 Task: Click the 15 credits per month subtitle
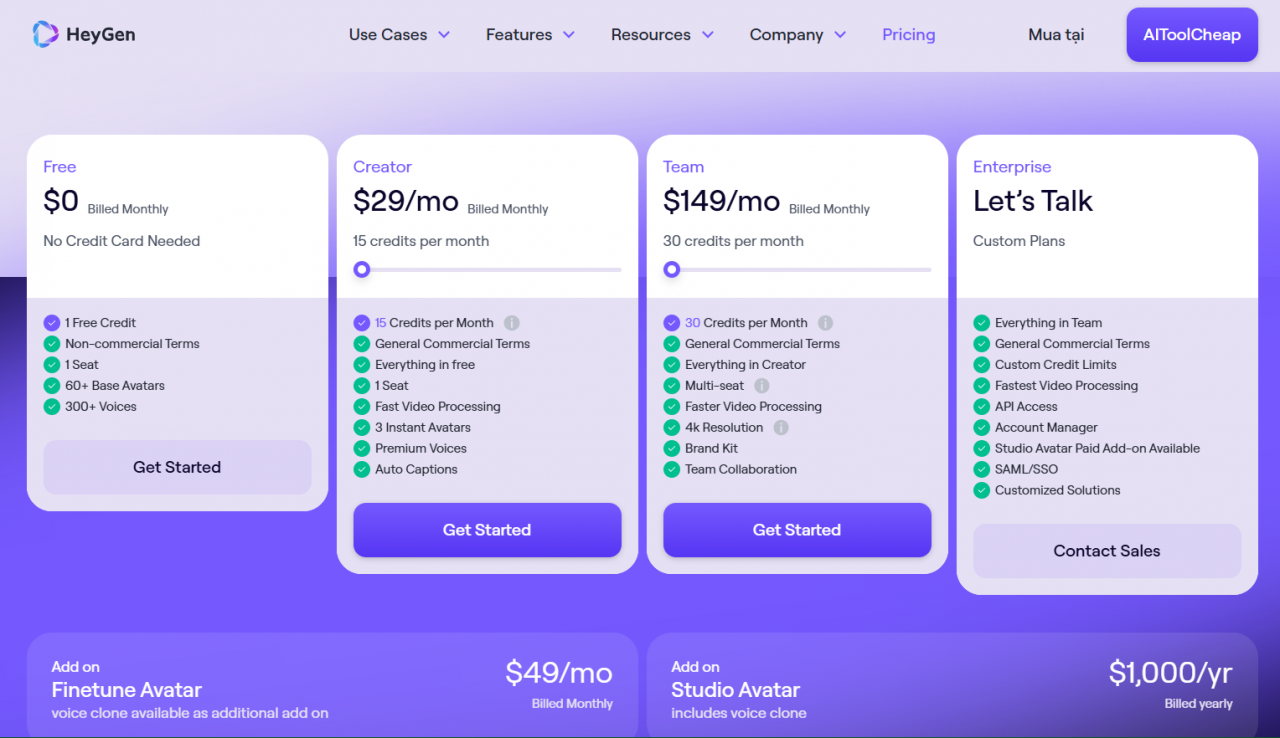pos(421,241)
